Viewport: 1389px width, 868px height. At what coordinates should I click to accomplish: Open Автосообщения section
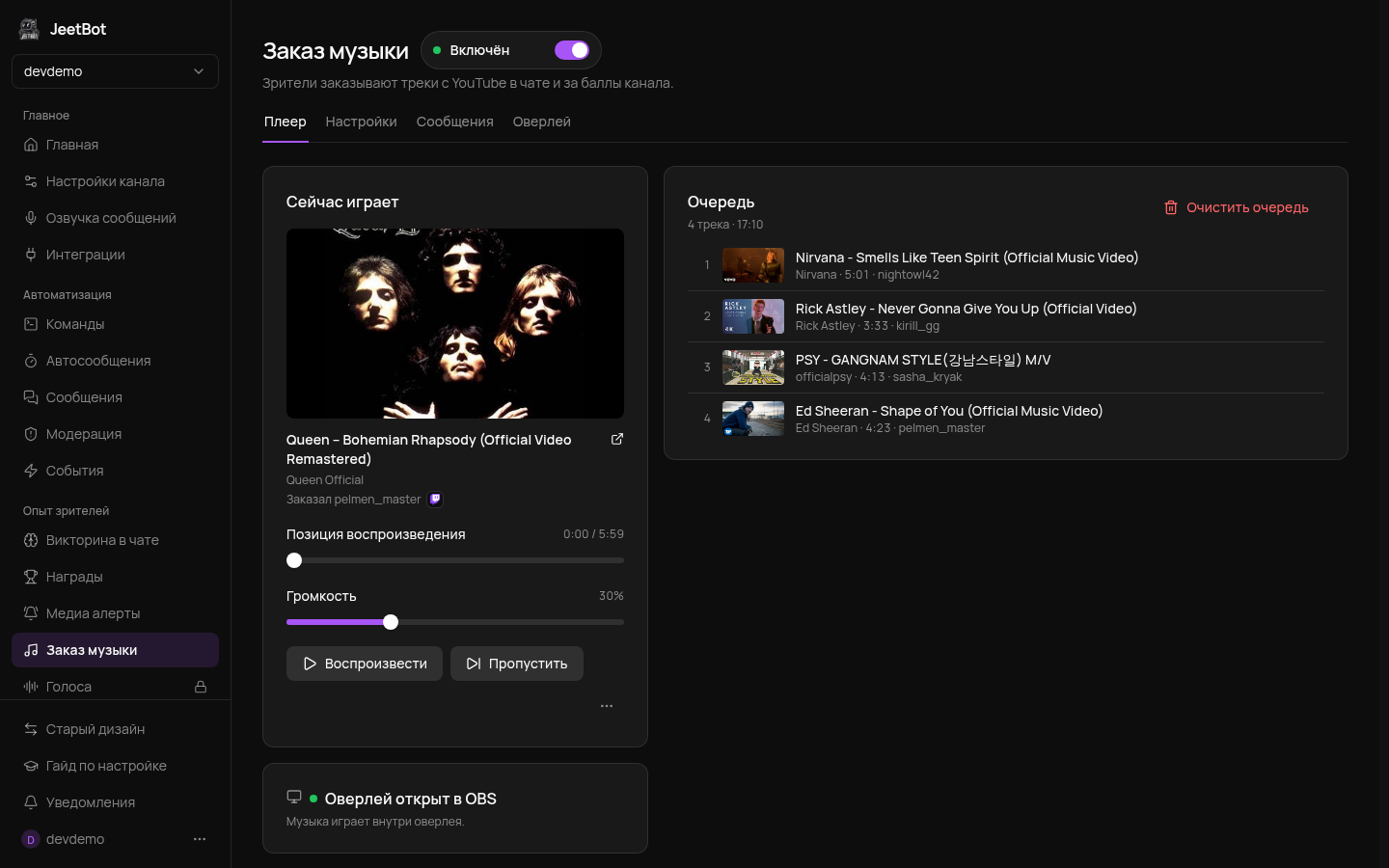coord(115,361)
